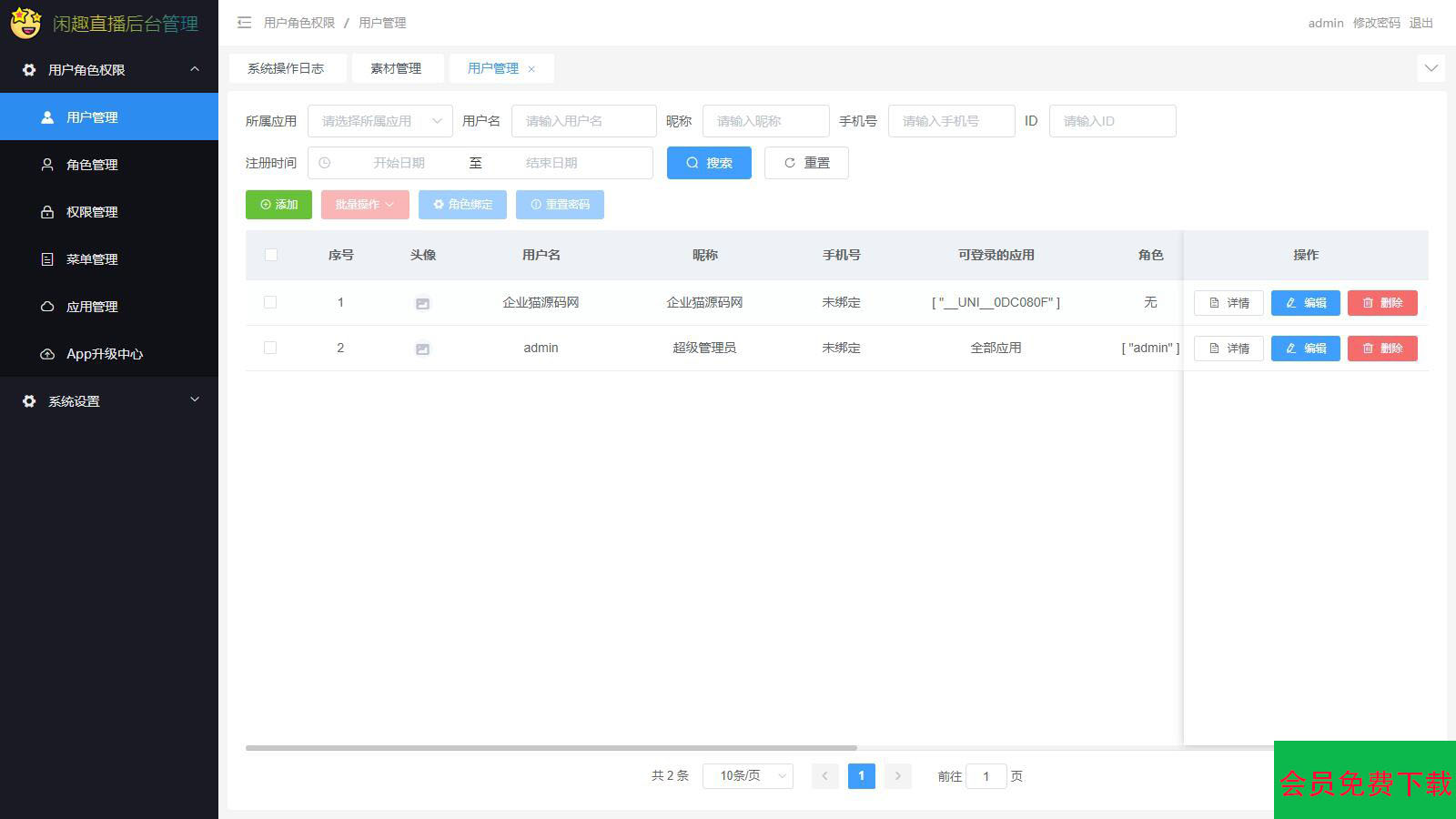Click the 应用管理 cloud icon in sidebar
Image resolution: width=1456 pixels, height=819 pixels.
click(47, 307)
